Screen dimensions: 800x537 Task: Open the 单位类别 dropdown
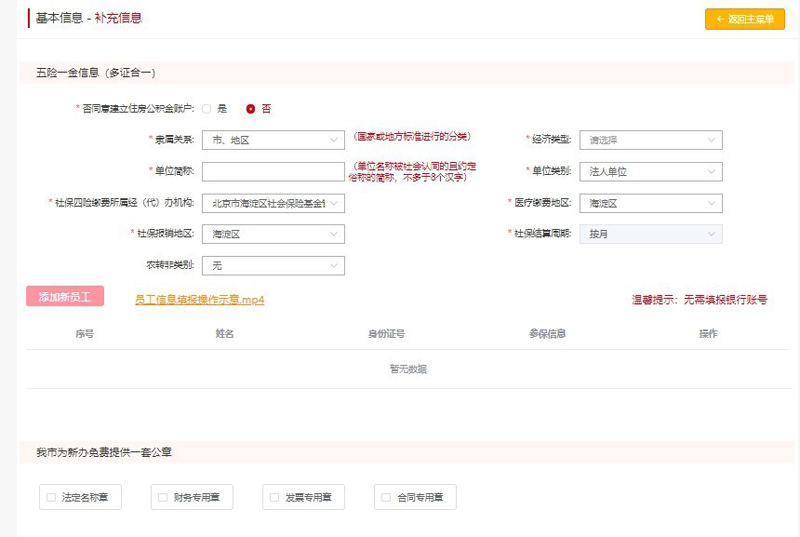(651, 171)
